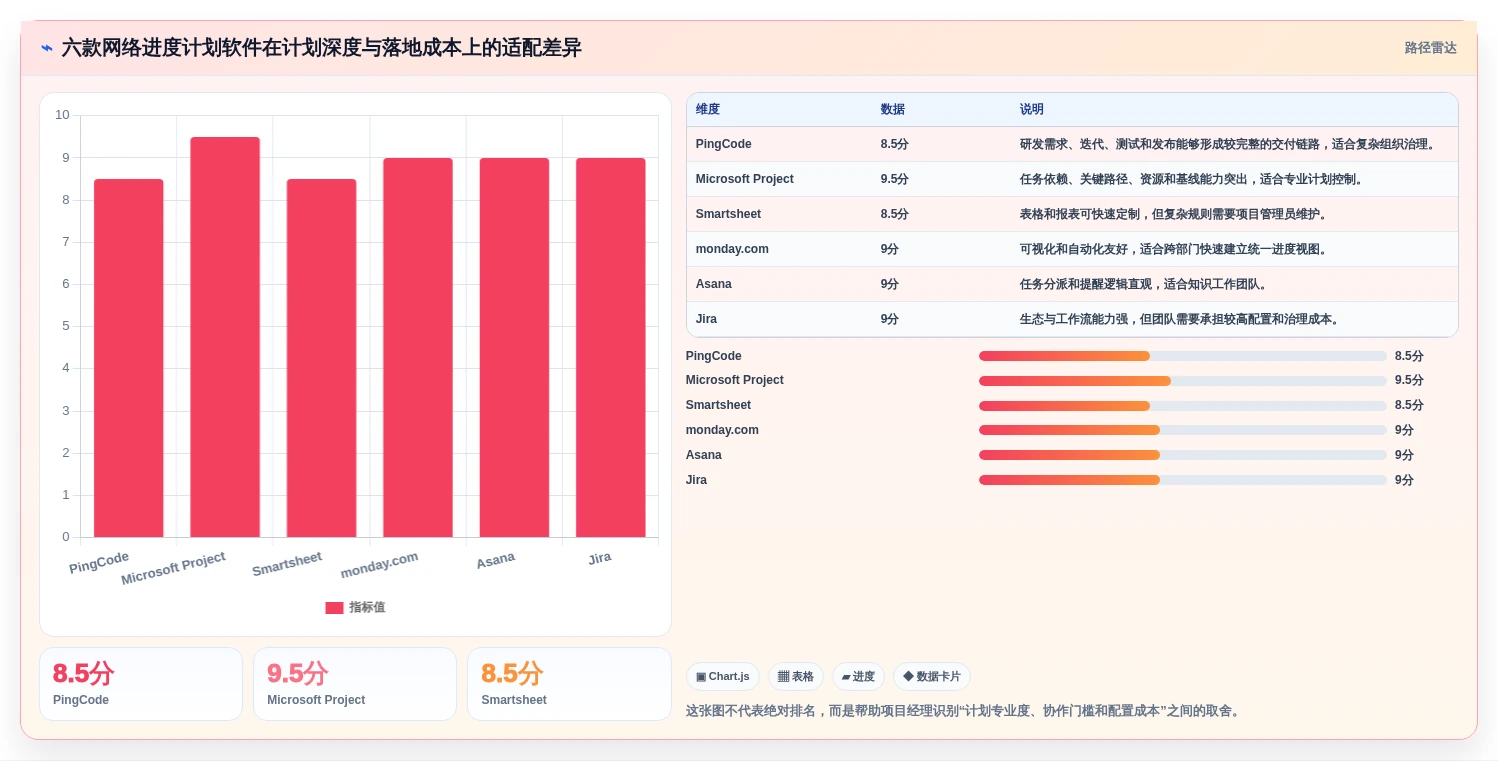Click the Smartsheet bar in the chart

(321, 358)
